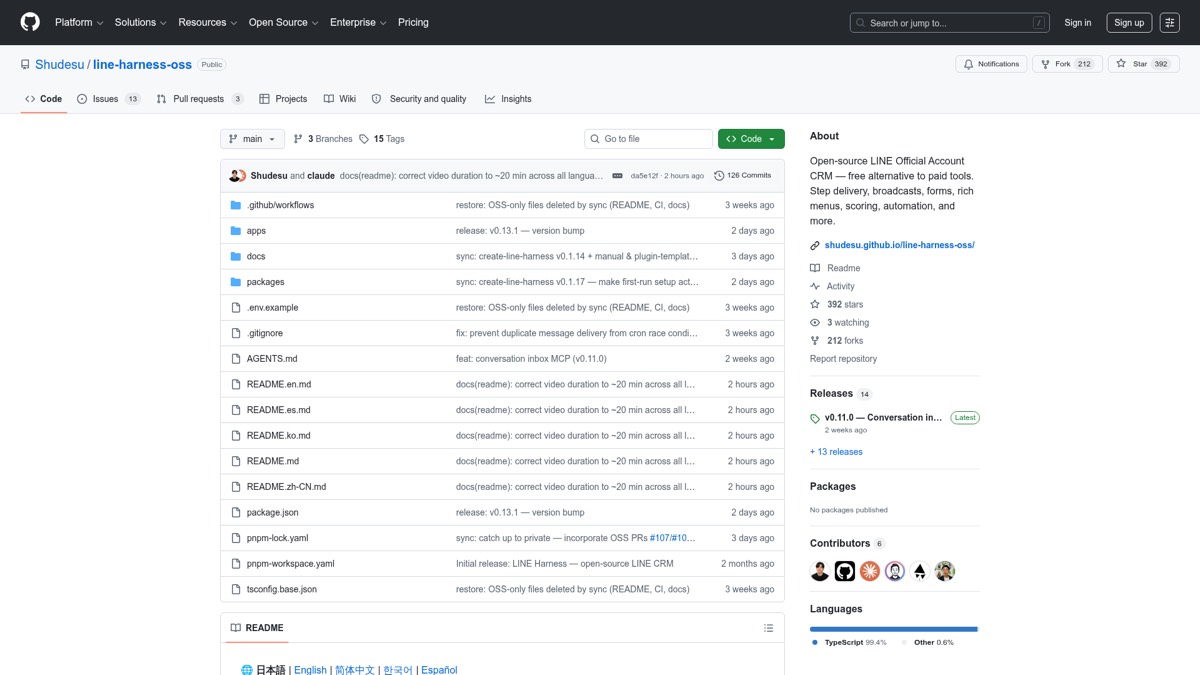Image resolution: width=1200 pixels, height=675 pixels.
Task: Open the pnpm-lock.yaml file
Action: coord(277,538)
